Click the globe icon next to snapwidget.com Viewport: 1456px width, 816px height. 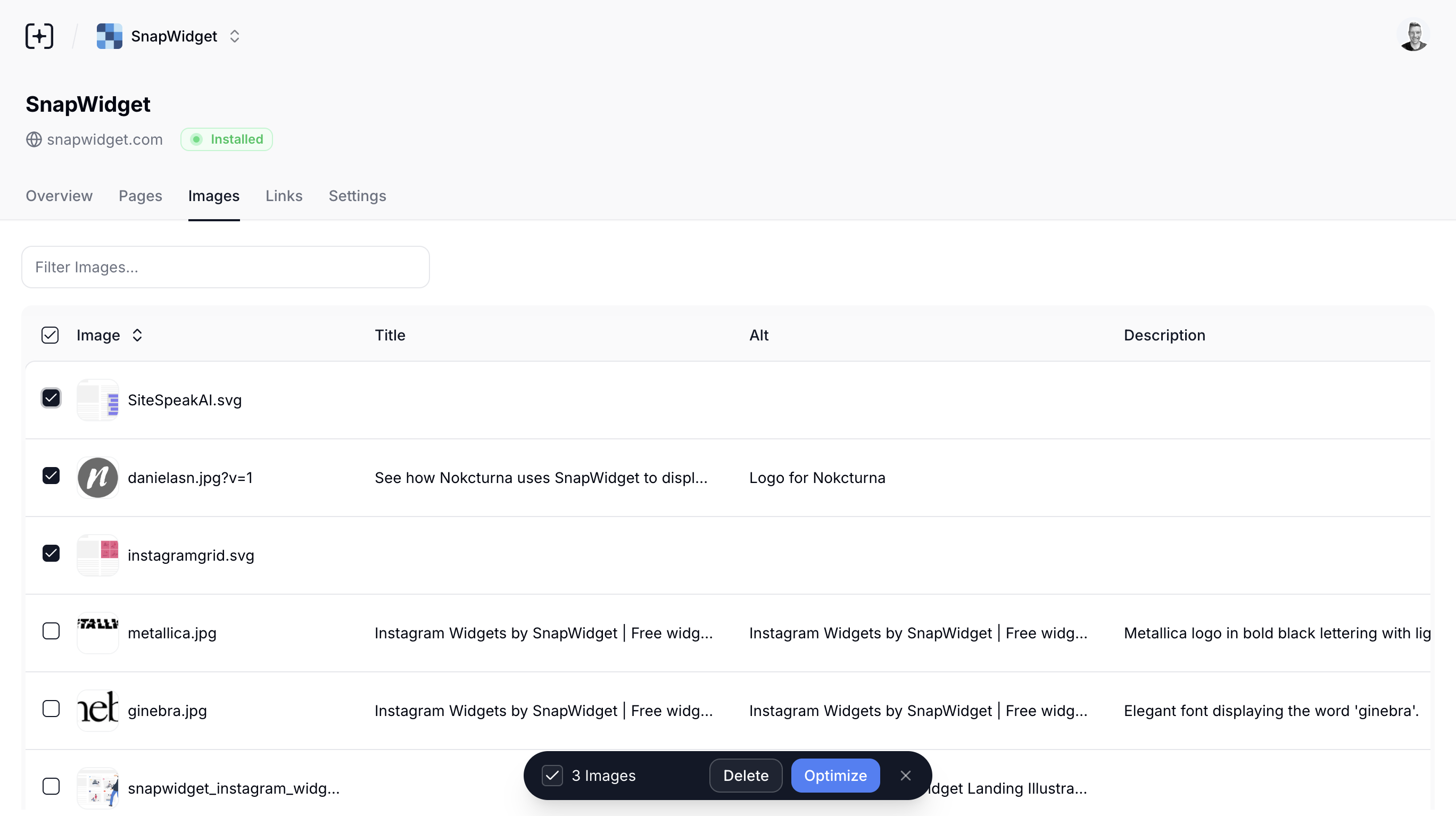(34, 139)
